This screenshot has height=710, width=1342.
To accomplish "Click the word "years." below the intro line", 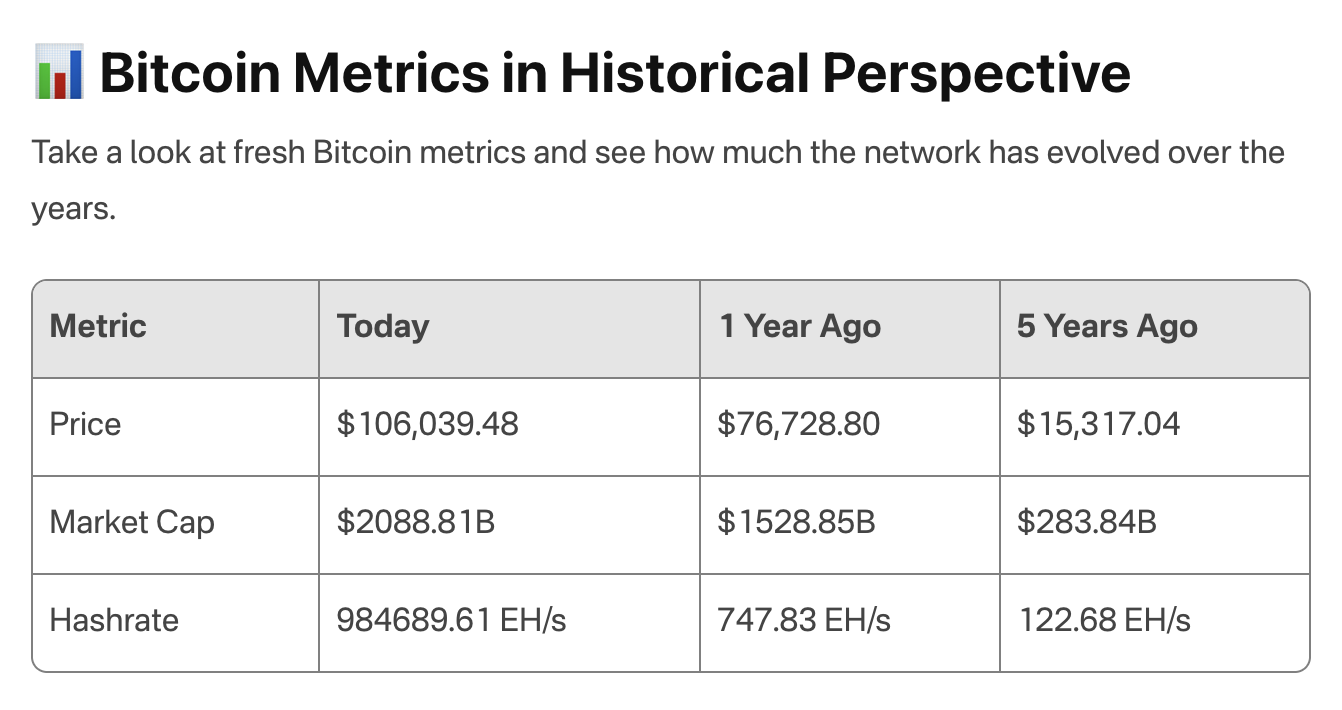I will [x=74, y=211].
